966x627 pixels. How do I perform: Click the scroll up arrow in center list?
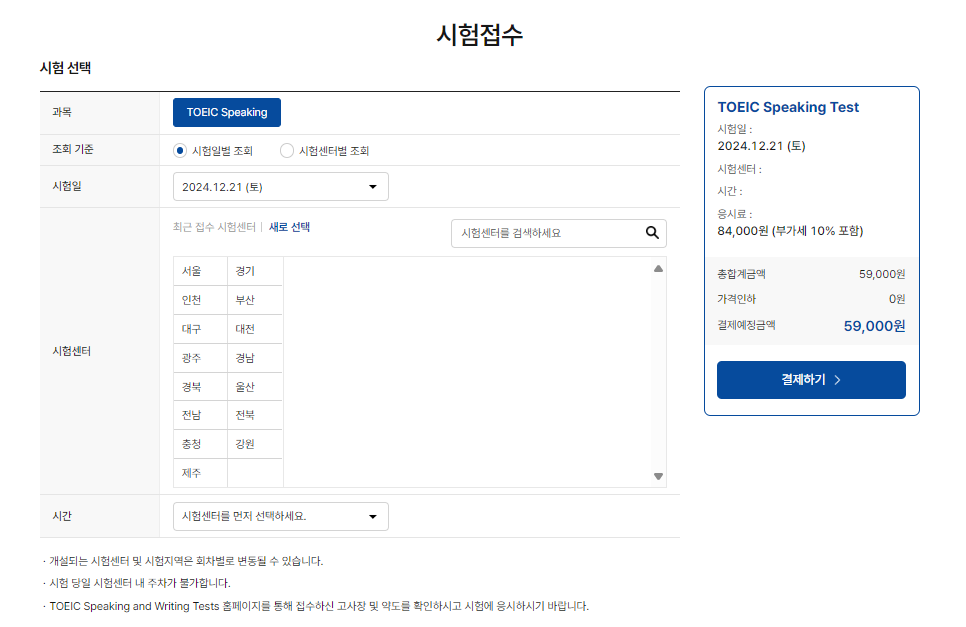pyautogui.click(x=658, y=269)
